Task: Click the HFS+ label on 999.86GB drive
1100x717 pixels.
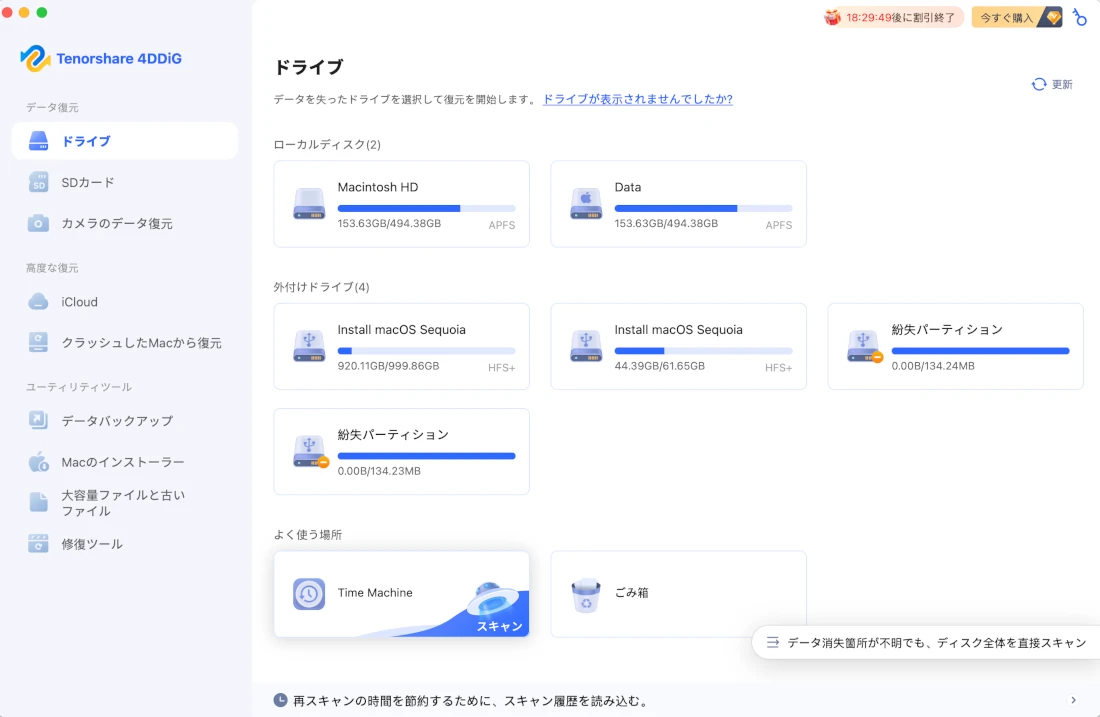Action: [502, 368]
